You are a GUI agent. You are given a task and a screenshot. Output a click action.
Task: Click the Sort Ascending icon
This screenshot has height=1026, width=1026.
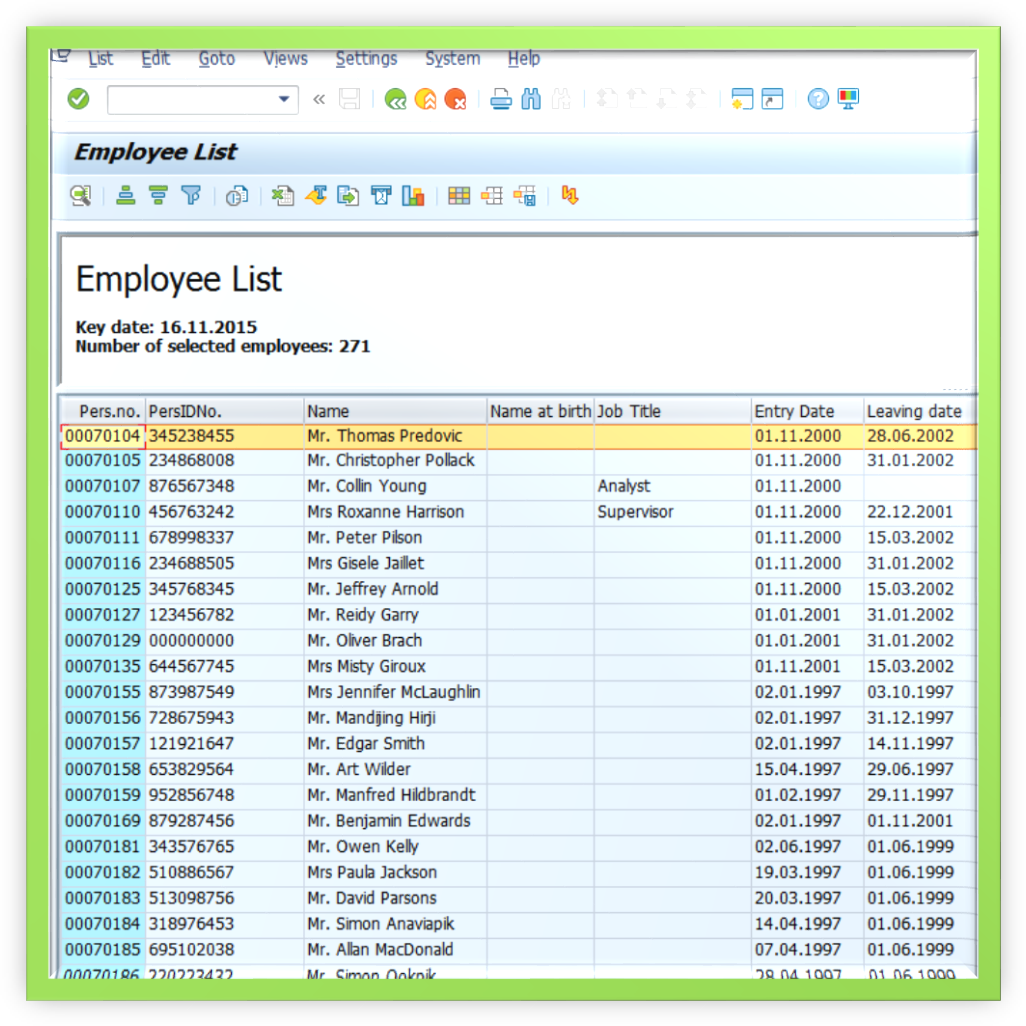tap(125, 196)
